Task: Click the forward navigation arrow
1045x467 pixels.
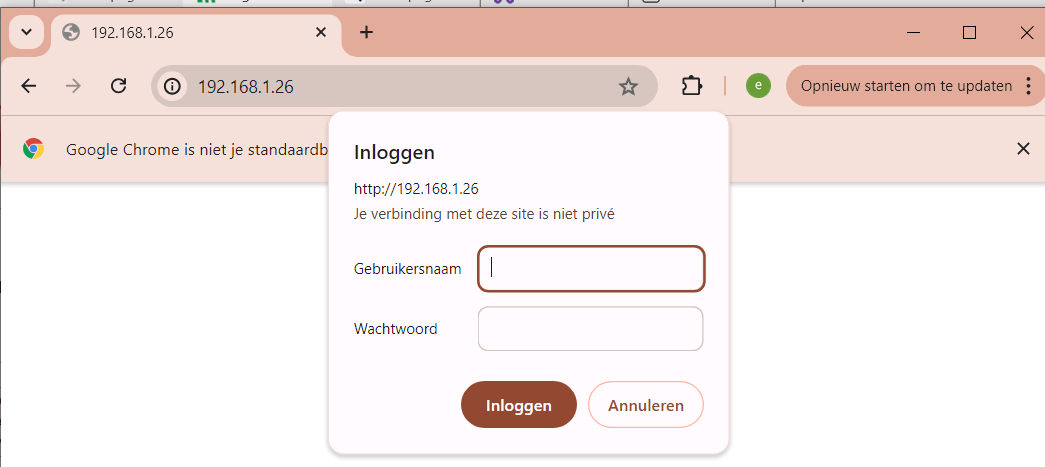Action: (x=73, y=86)
